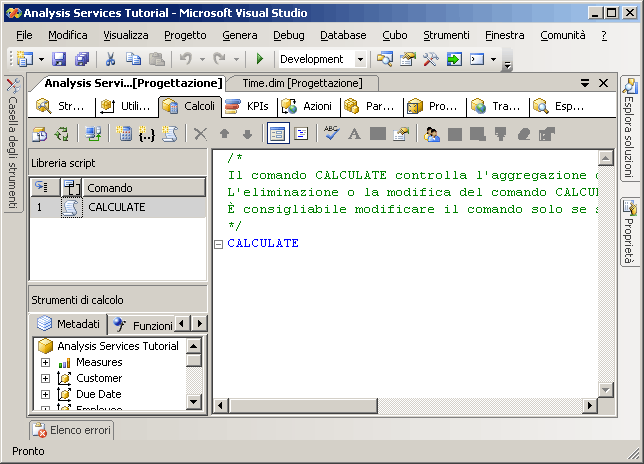Open the active documents list dropdown
This screenshot has width=644, height=464.
585,83
